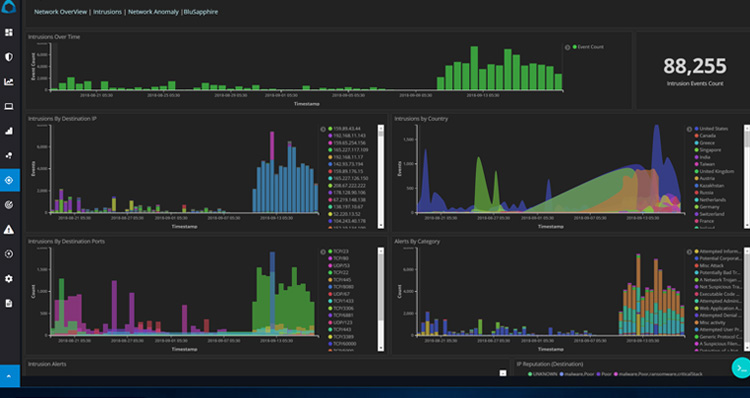750x398 pixels.
Task: Click the 88,255 intrusion events count
Action: (695, 66)
